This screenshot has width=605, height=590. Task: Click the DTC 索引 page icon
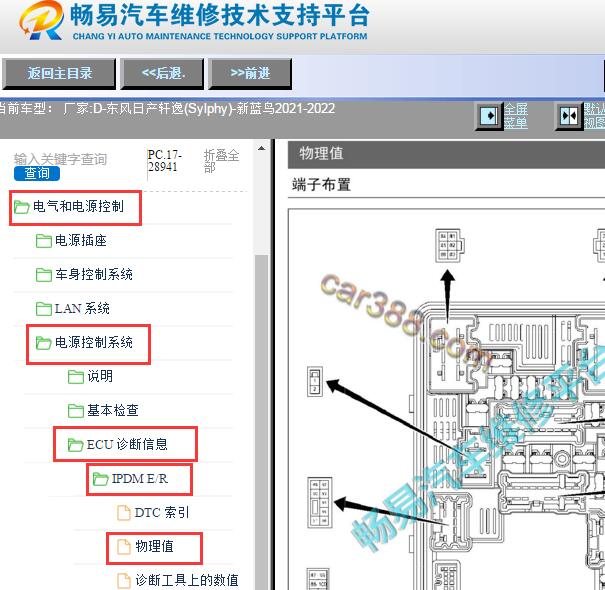(123, 513)
